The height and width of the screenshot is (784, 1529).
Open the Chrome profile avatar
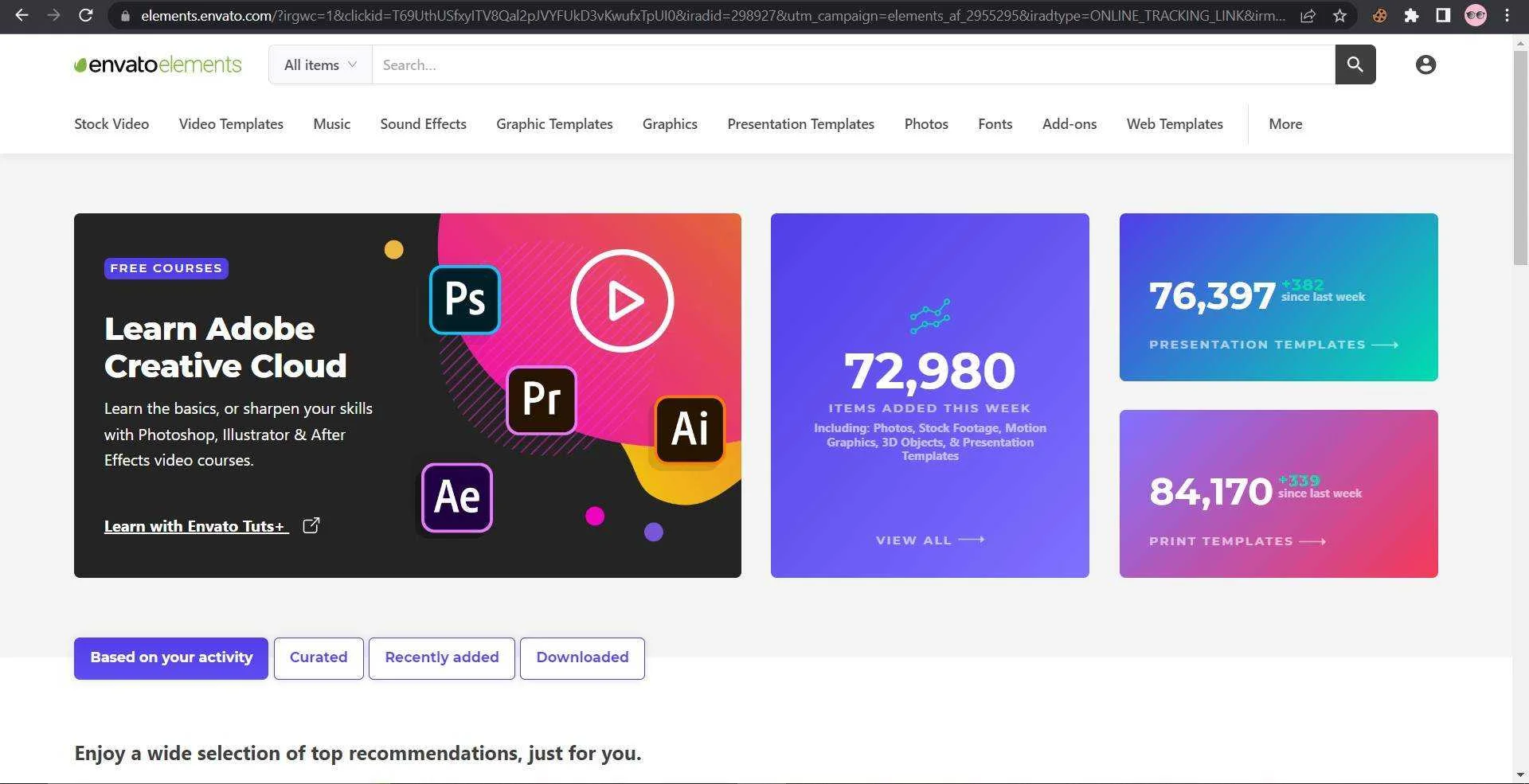pyautogui.click(x=1476, y=16)
